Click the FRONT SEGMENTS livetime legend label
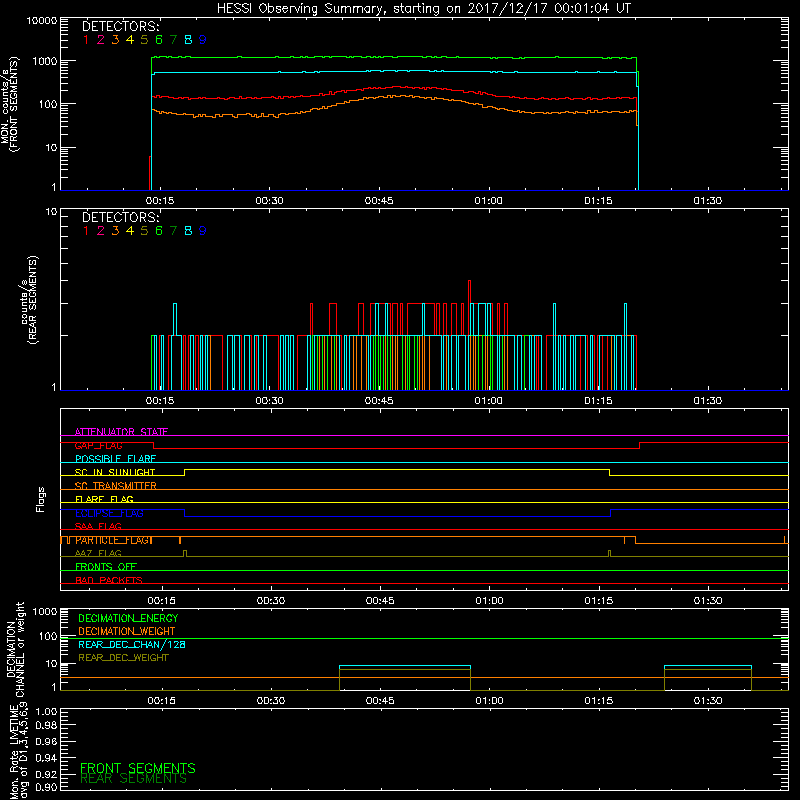This screenshot has width=800, height=800. (138, 768)
